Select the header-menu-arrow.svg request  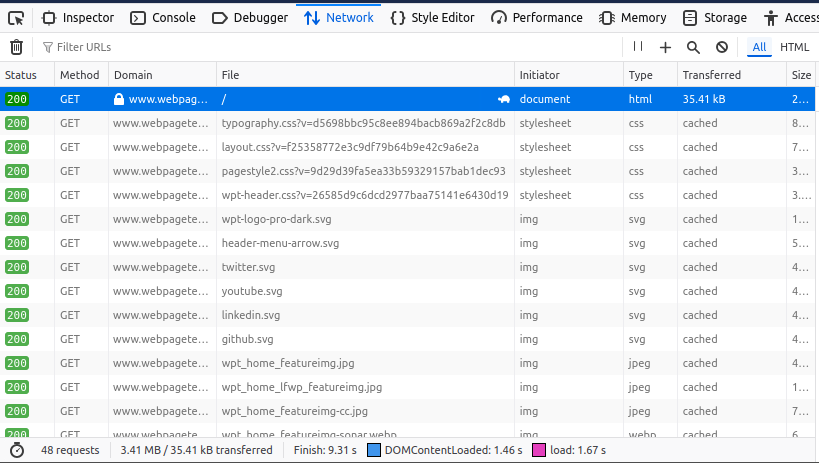(407, 244)
